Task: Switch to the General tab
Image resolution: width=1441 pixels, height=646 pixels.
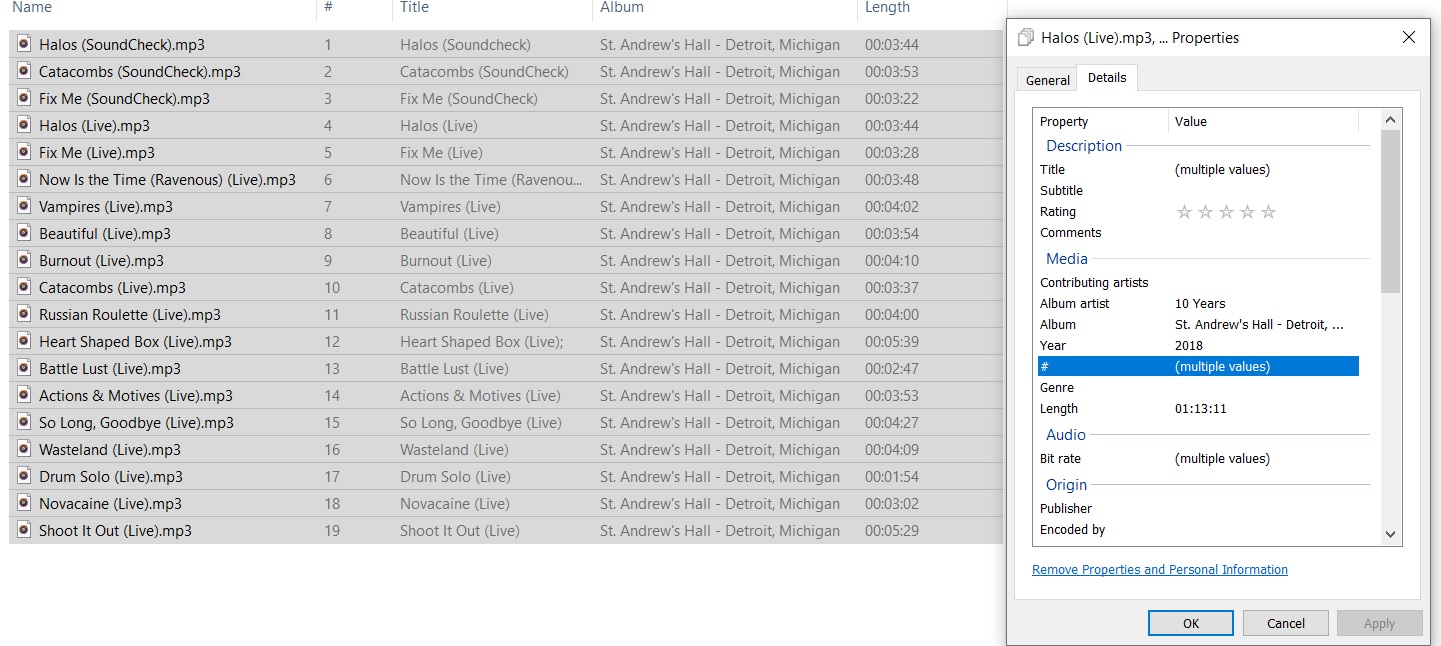Action: click(x=1047, y=80)
